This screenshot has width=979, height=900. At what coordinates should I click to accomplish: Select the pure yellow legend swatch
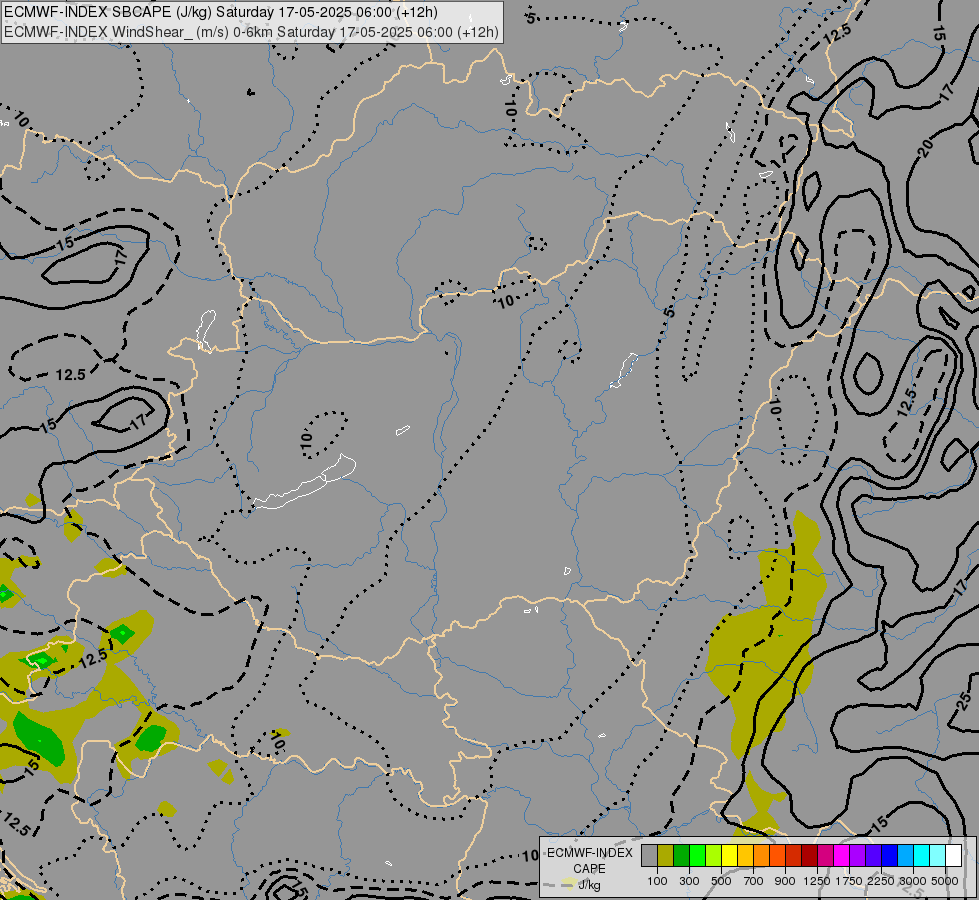[730, 855]
